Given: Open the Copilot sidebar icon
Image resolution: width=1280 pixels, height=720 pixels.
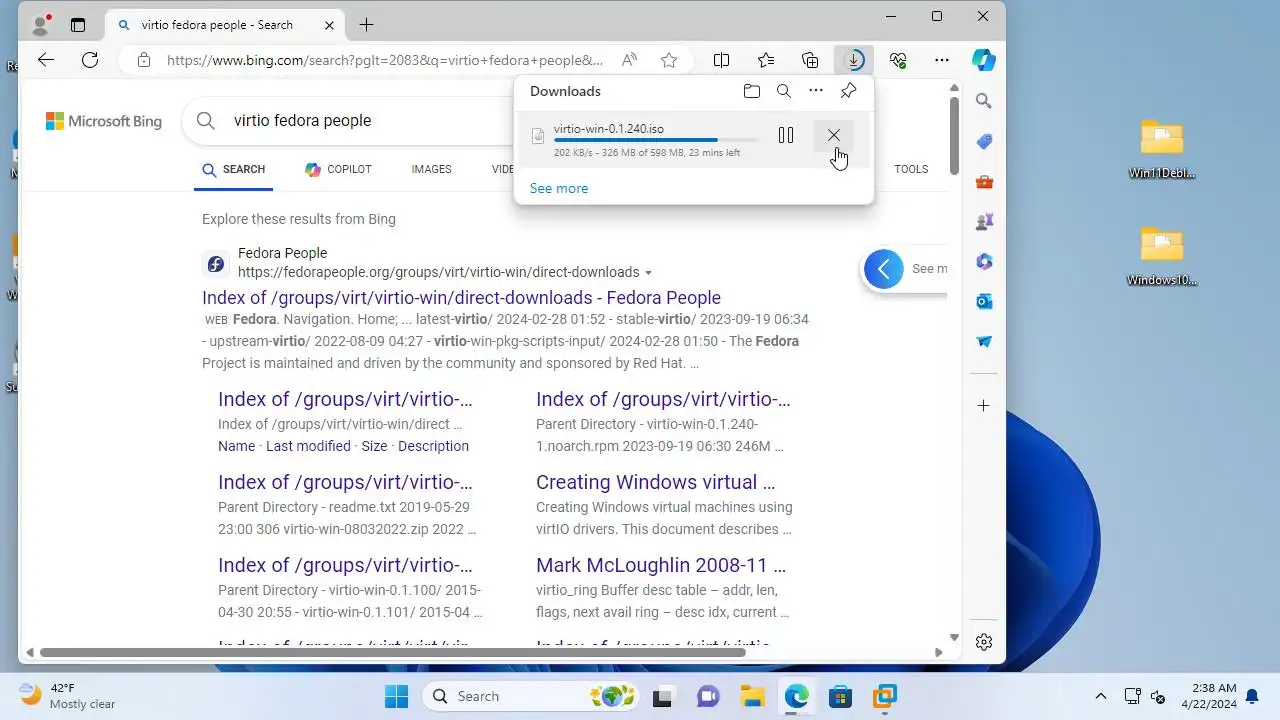Looking at the screenshot, I should (984, 60).
